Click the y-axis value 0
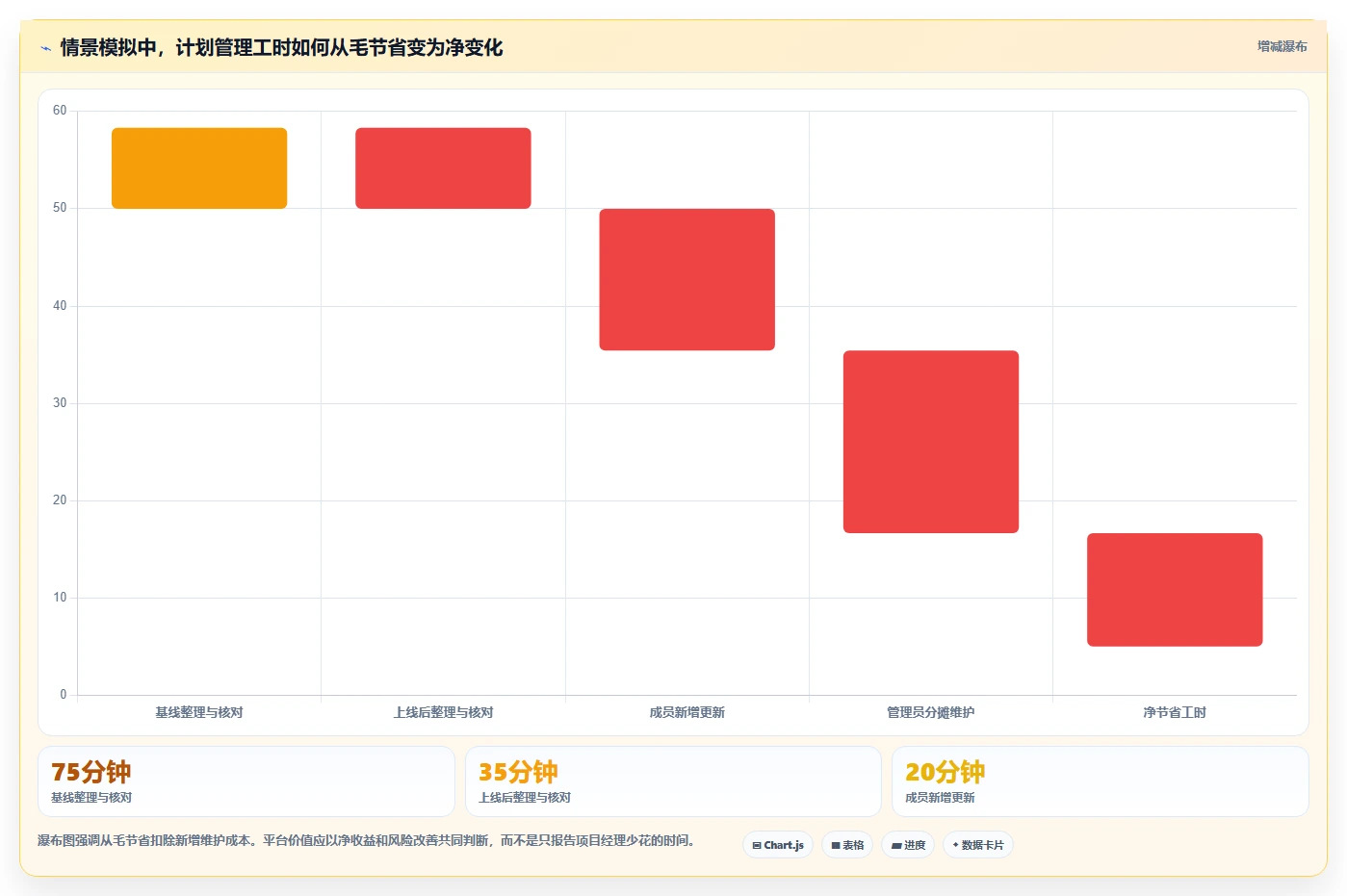Image resolution: width=1347 pixels, height=896 pixels. (x=64, y=695)
